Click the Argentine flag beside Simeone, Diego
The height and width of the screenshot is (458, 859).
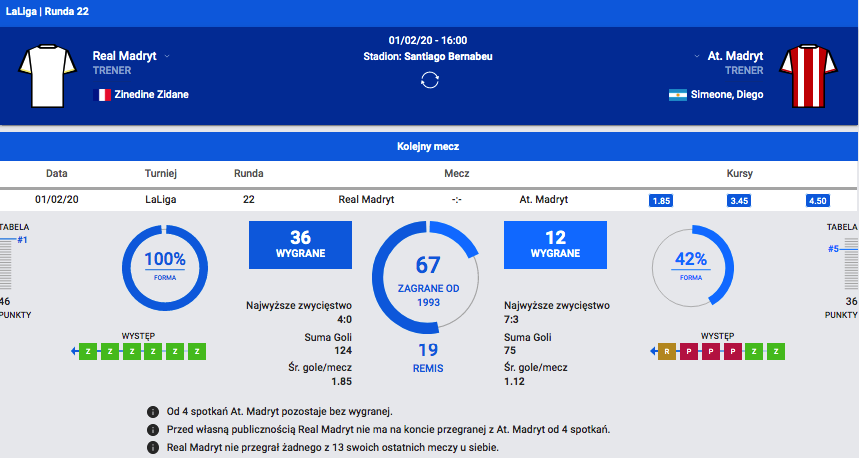677,95
